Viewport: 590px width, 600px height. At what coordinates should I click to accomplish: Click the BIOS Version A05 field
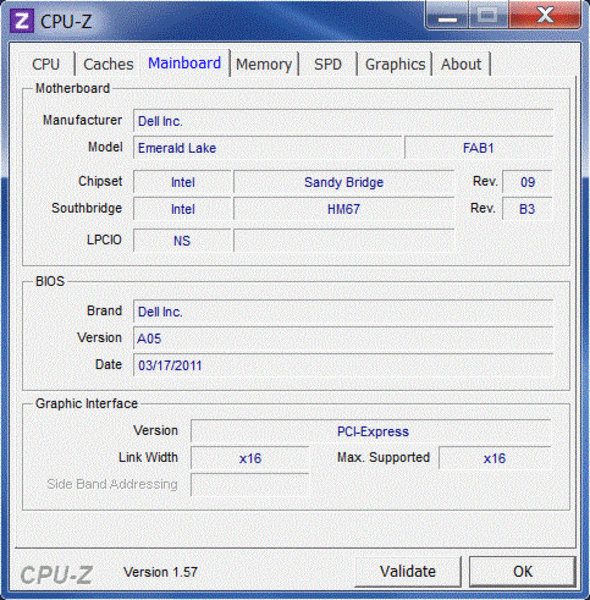[x=343, y=338]
